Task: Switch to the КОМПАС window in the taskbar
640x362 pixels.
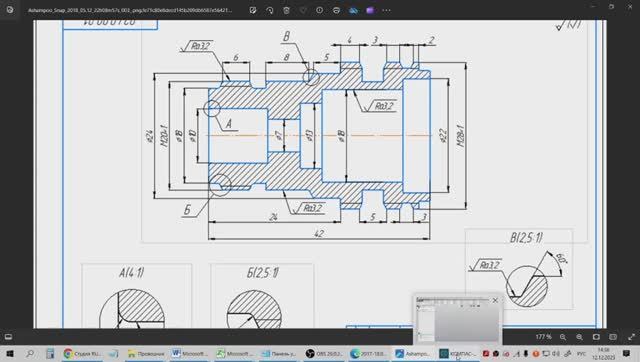Action: (458, 353)
